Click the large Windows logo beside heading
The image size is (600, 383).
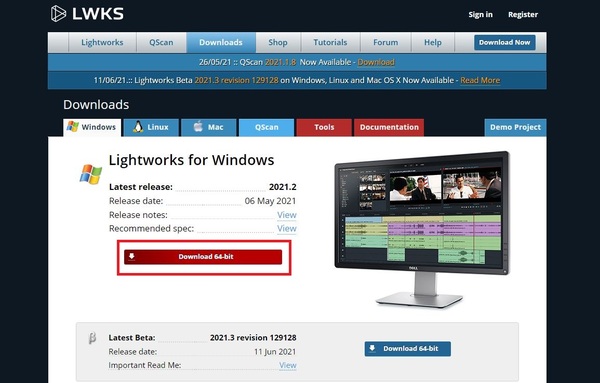click(91, 174)
